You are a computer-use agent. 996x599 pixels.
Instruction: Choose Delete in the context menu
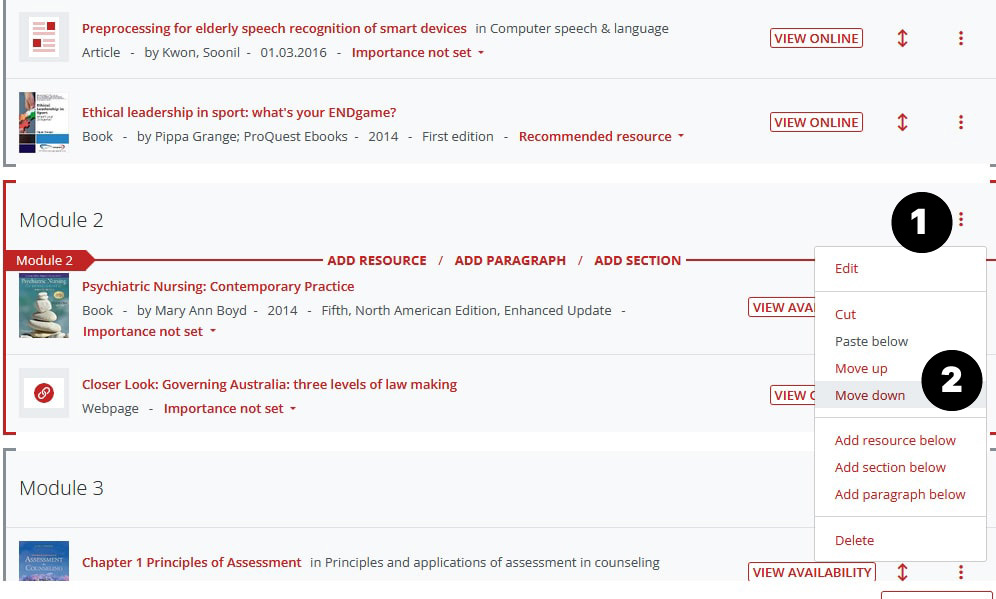click(x=854, y=540)
